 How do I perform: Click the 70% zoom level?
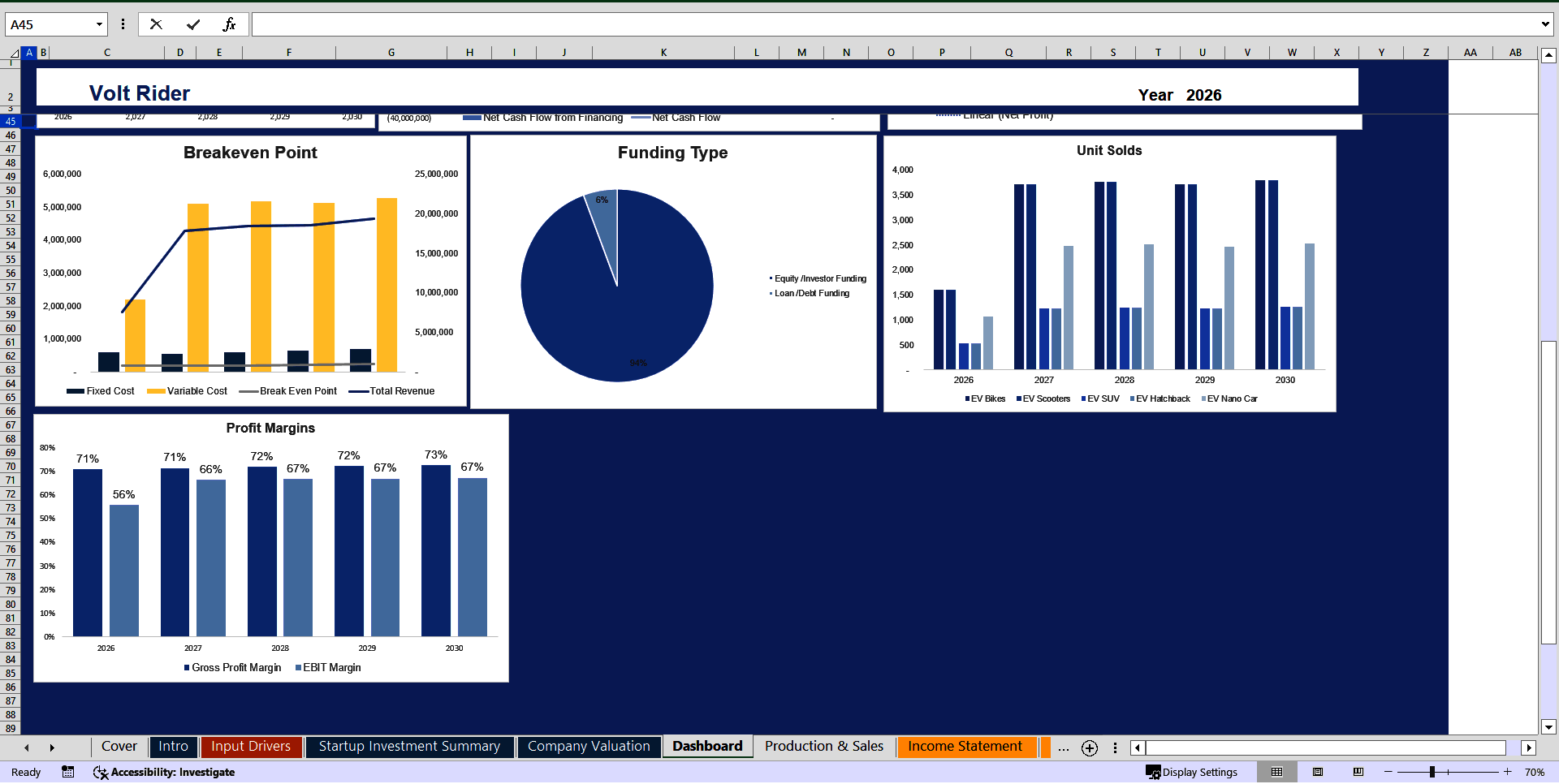click(x=1535, y=772)
